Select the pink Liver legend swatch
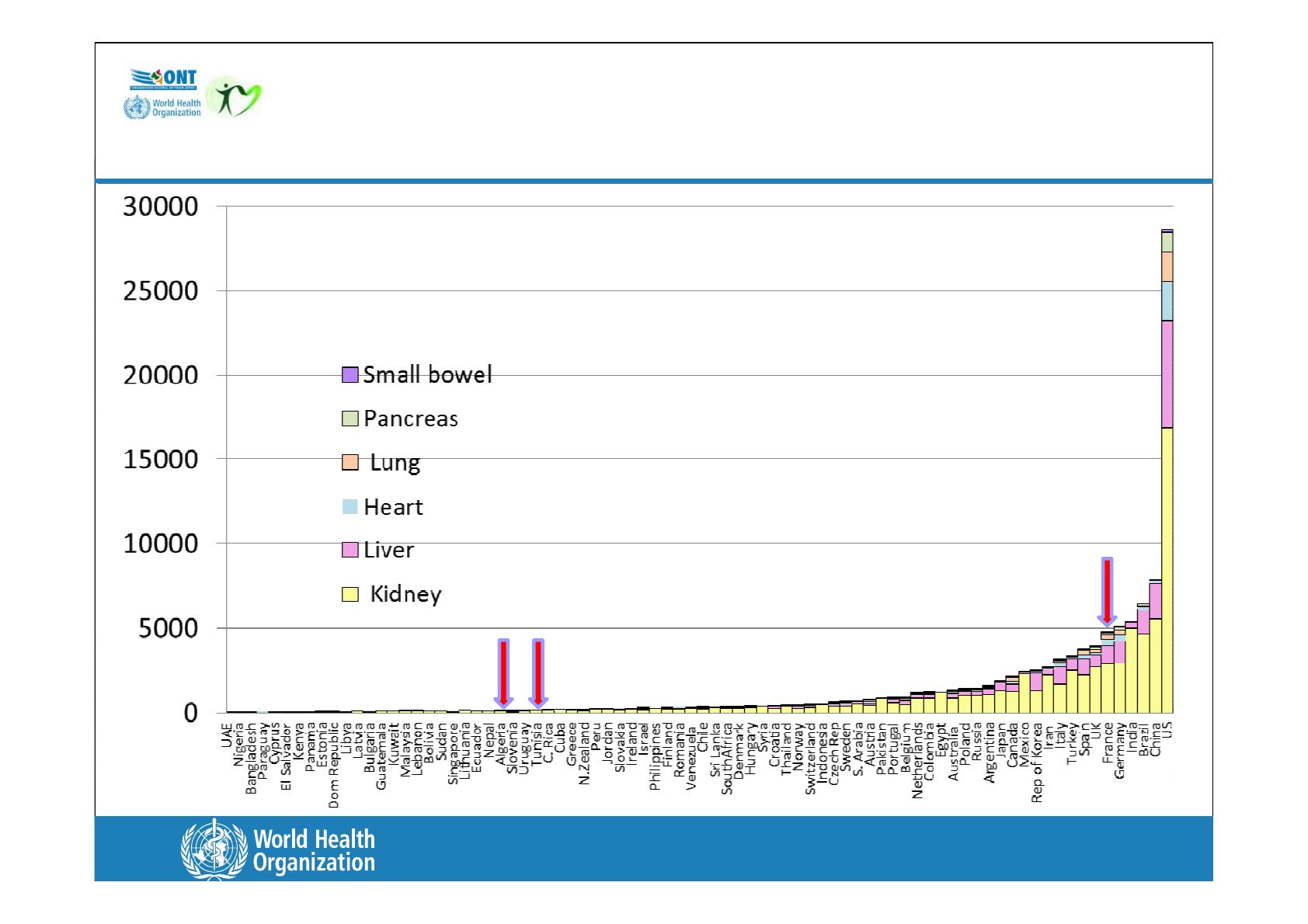The width and height of the screenshot is (1308, 924). click(350, 551)
